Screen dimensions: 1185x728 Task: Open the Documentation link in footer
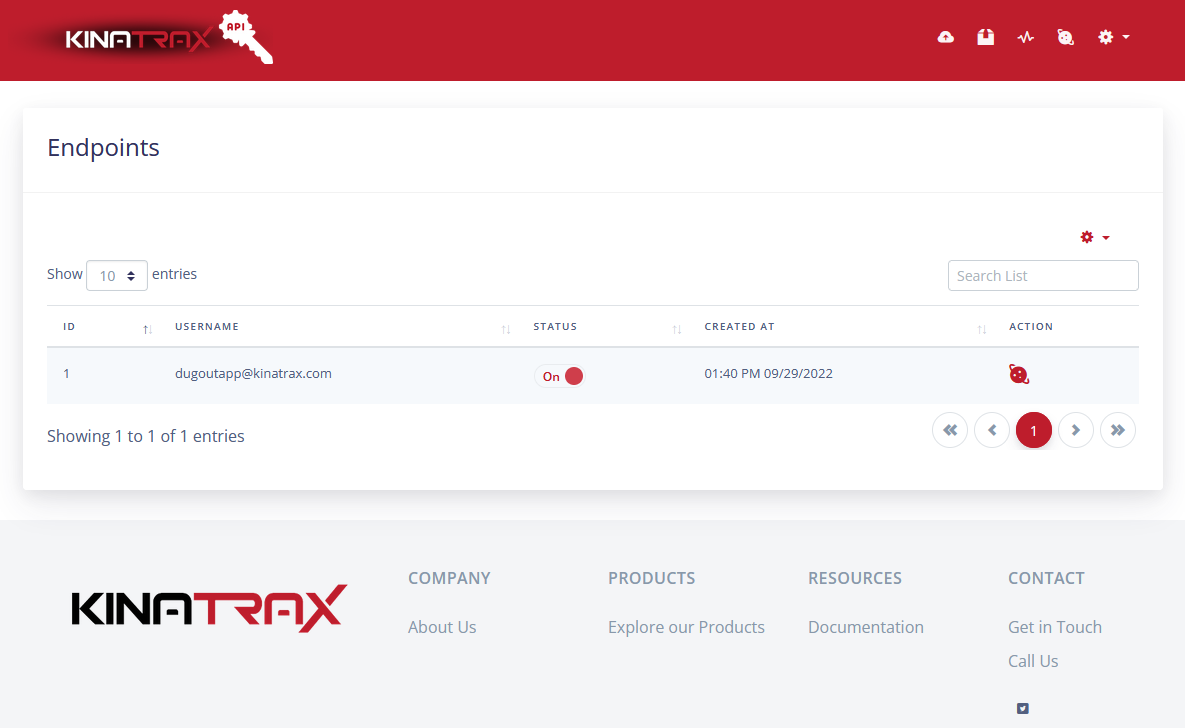tap(865, 627)
